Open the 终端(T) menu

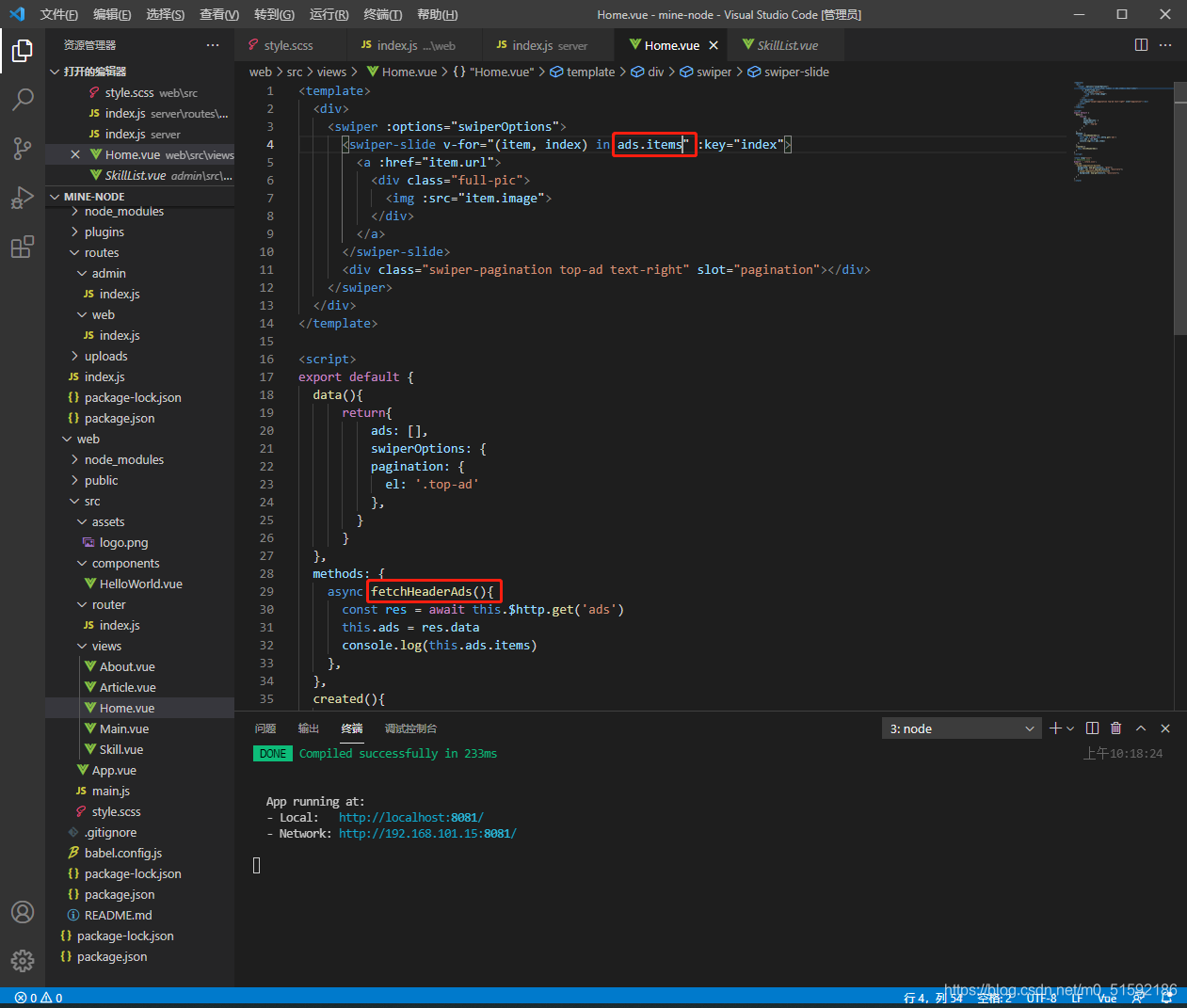click(383, 14)
